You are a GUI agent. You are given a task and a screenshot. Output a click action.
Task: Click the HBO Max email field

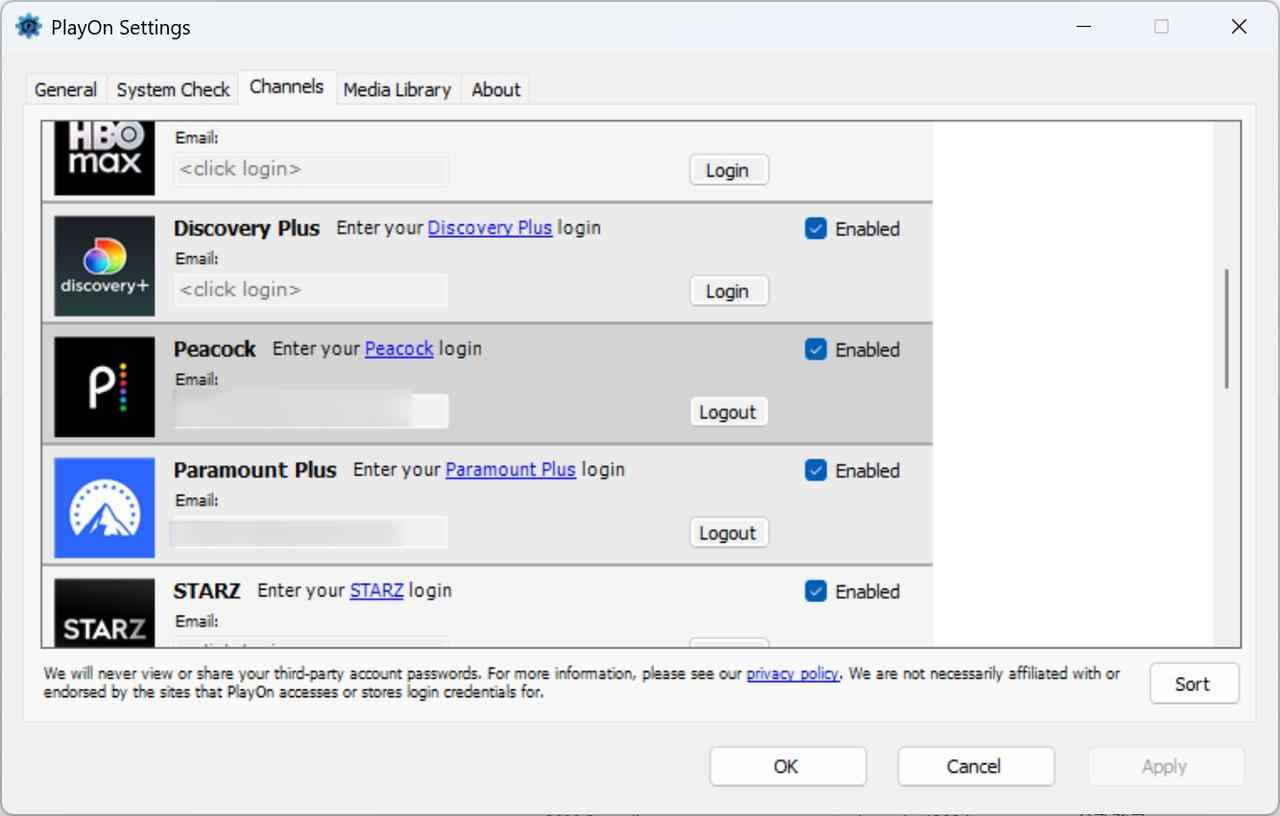(x=310, y=169)
